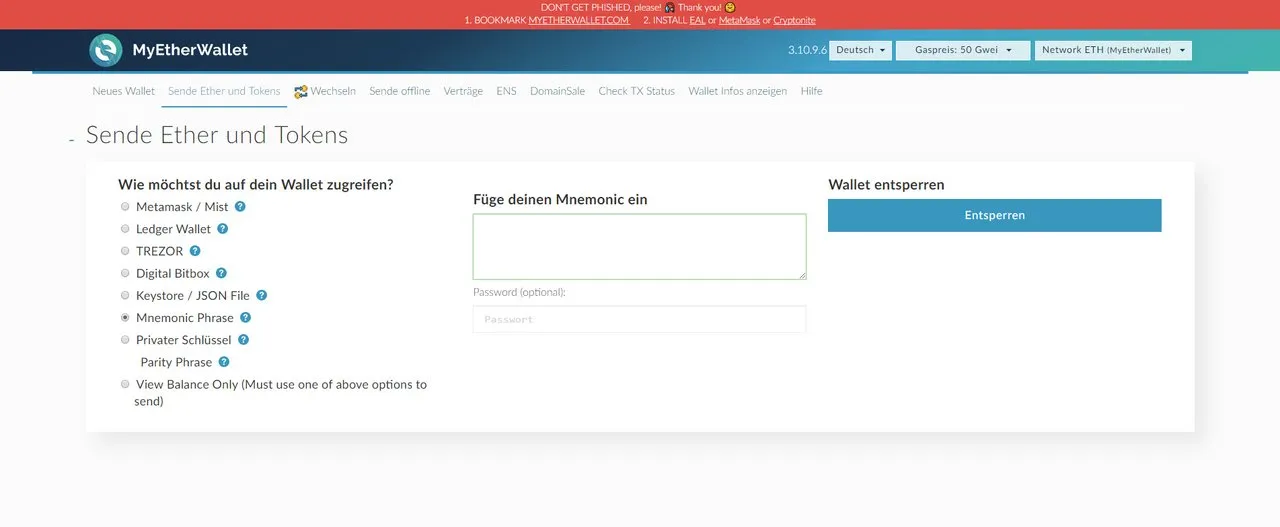1280x527 pixels.
Task: Select Mnemonic Phrase radio option
Action: tap(125, 318)
